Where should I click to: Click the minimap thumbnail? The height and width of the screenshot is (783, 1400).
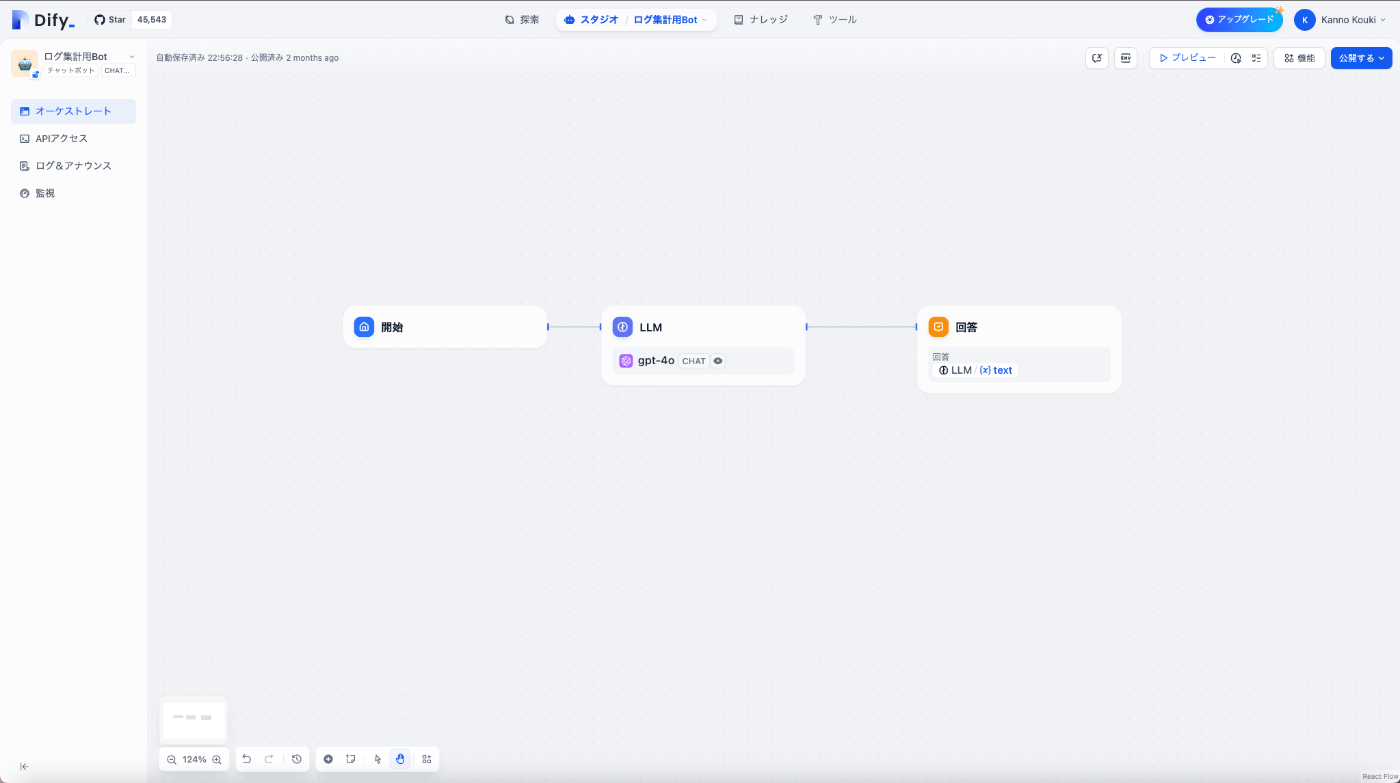[x=194, y=720]
